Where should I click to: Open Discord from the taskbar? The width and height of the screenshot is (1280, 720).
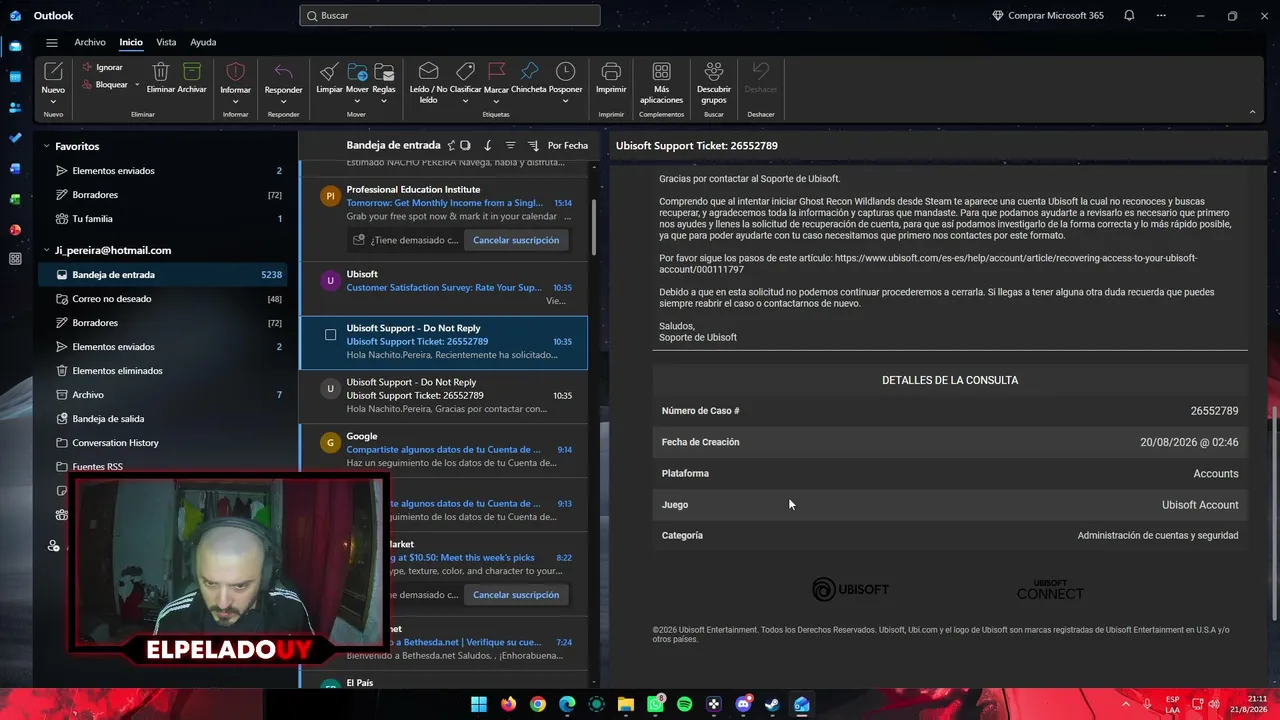743,704
